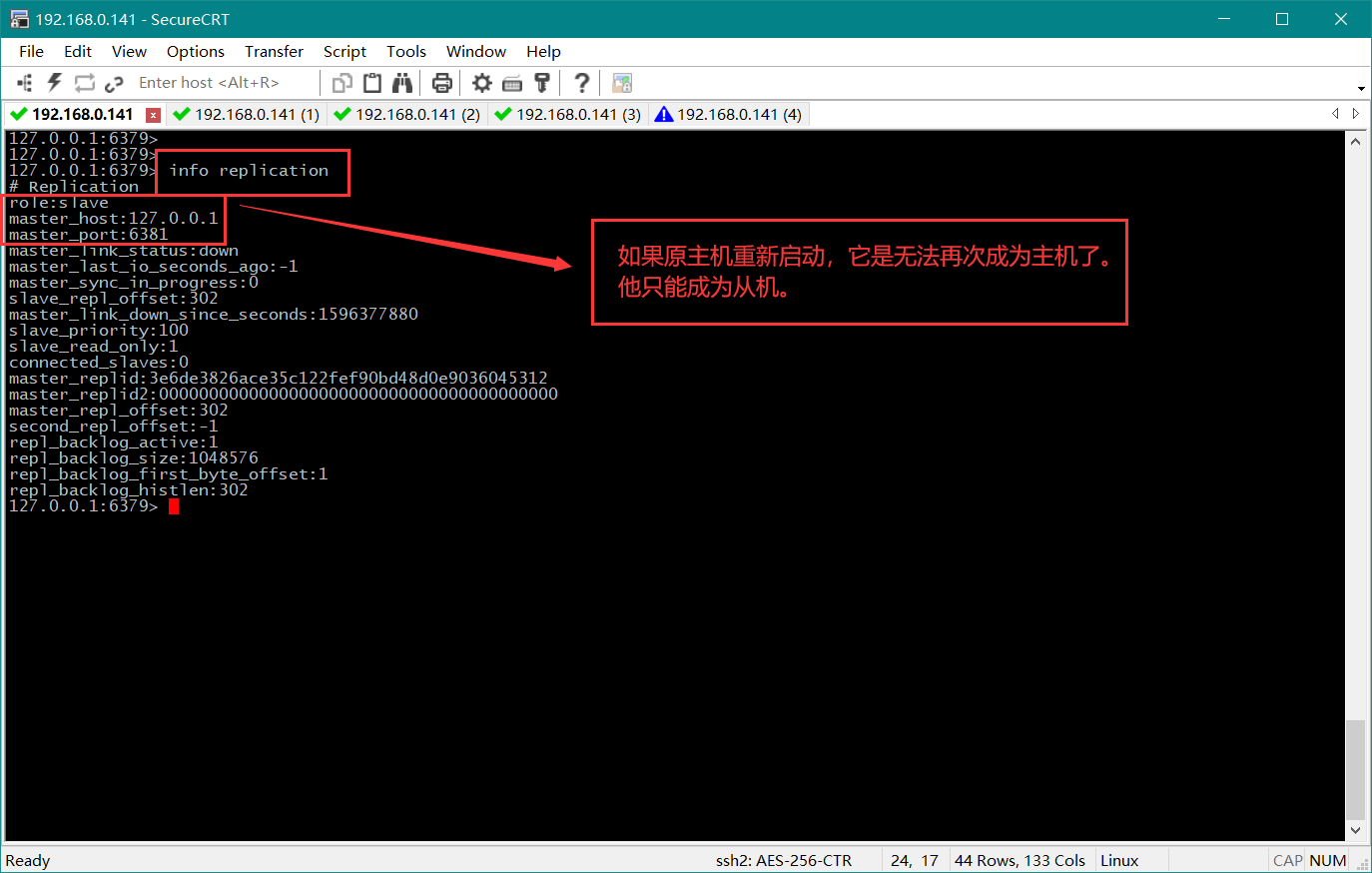Click the Print icon

(x=442, y=83)
